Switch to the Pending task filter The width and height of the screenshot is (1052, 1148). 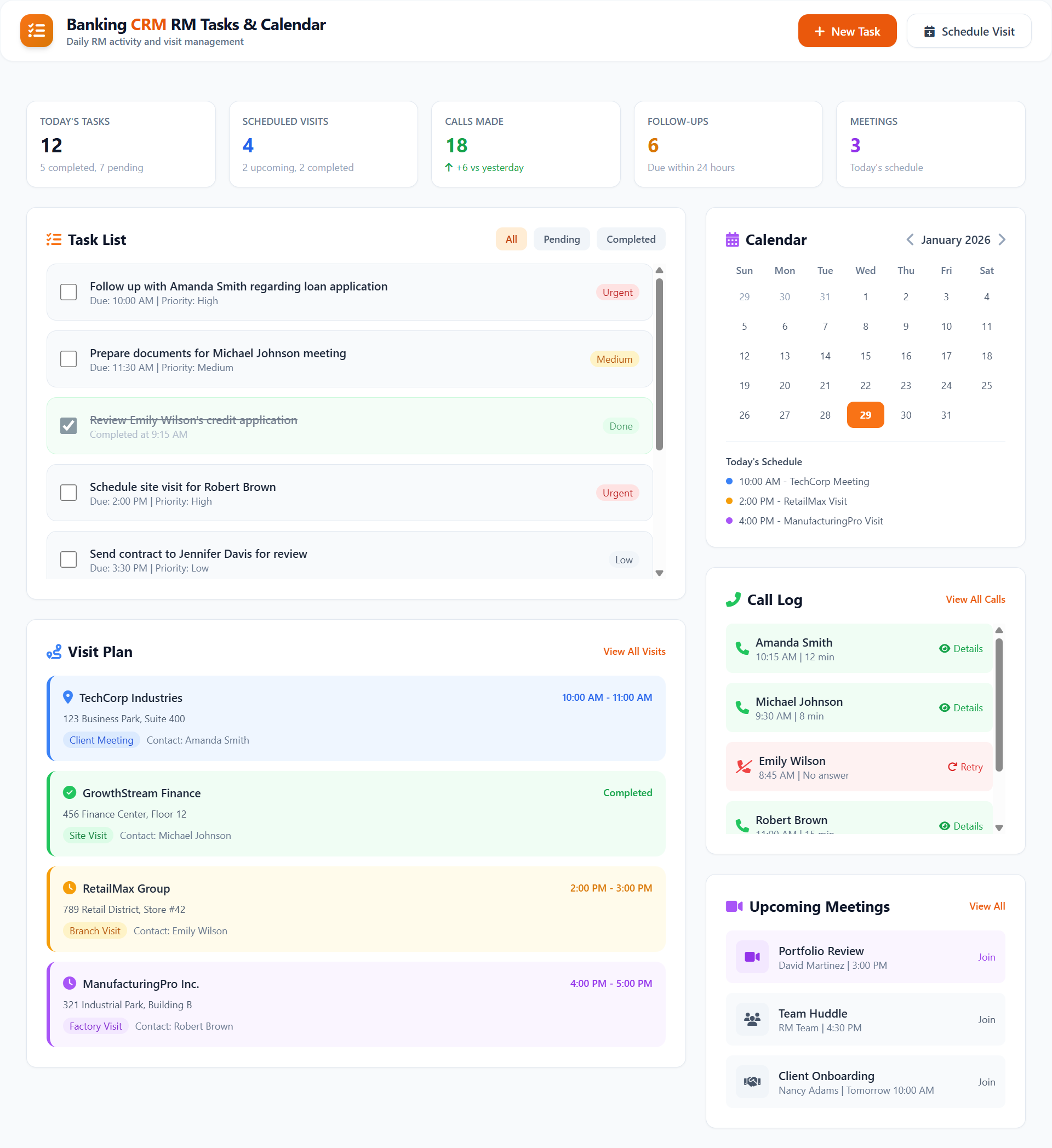[561, 239]
